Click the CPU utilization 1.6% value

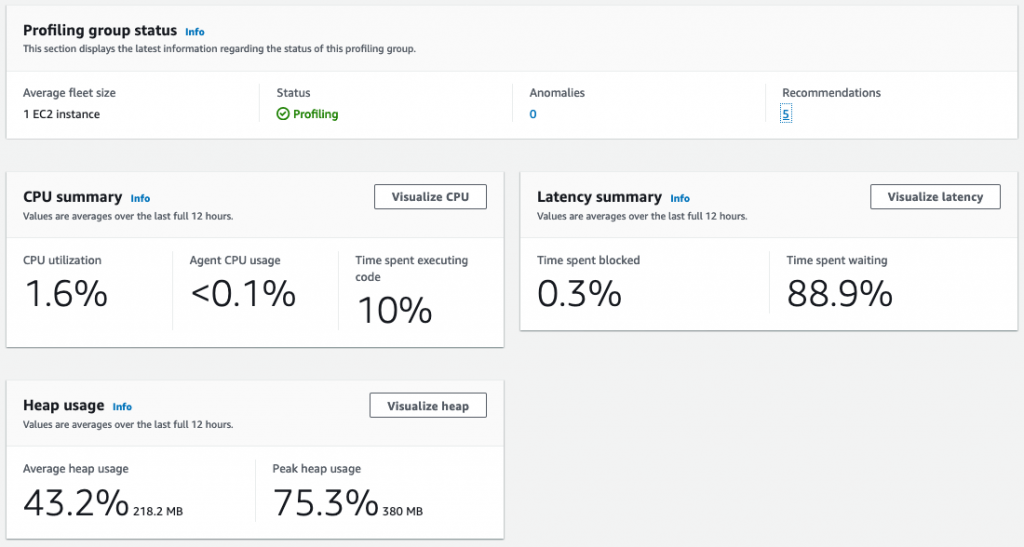pos(65,294)
